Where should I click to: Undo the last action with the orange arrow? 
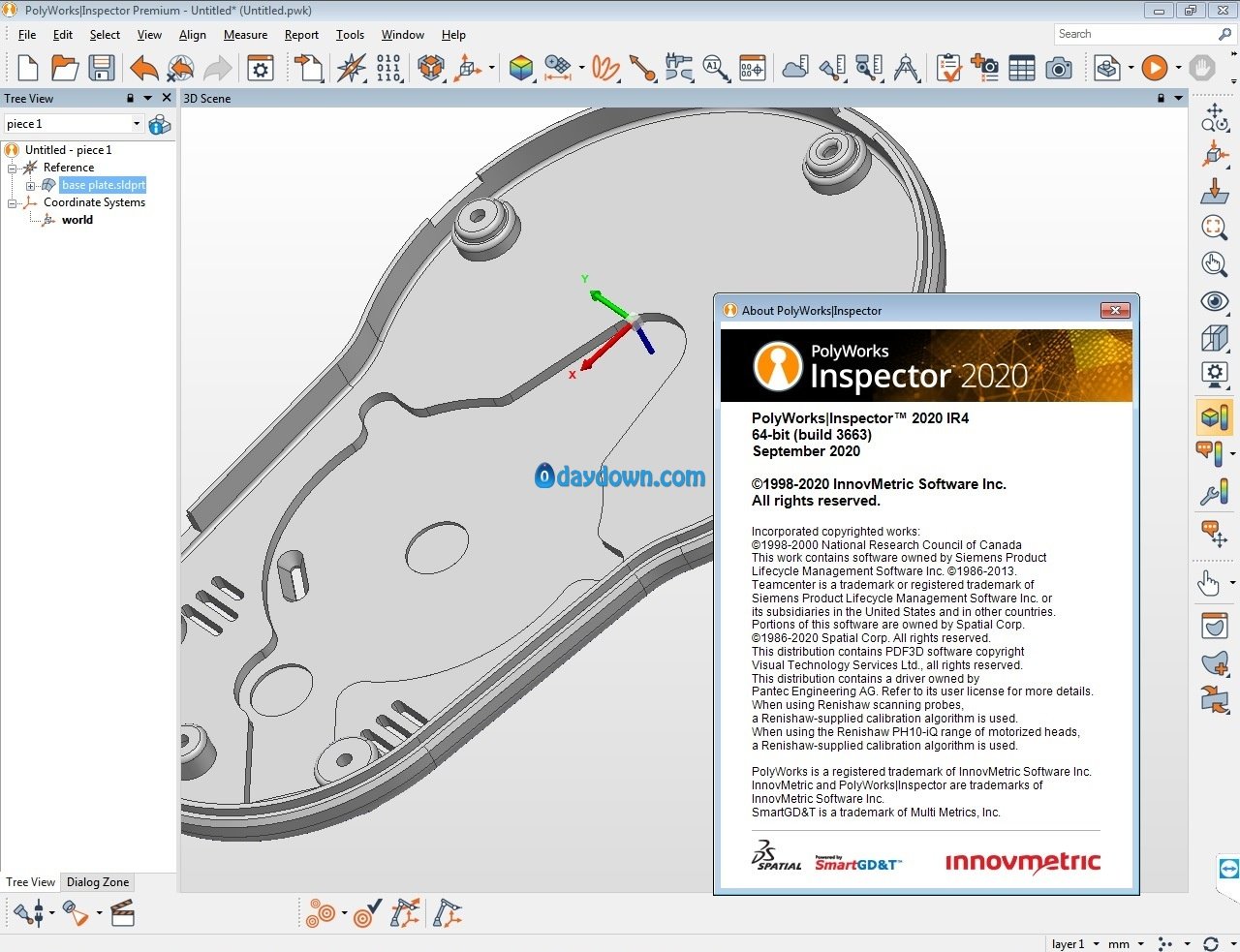click(143, 68)
